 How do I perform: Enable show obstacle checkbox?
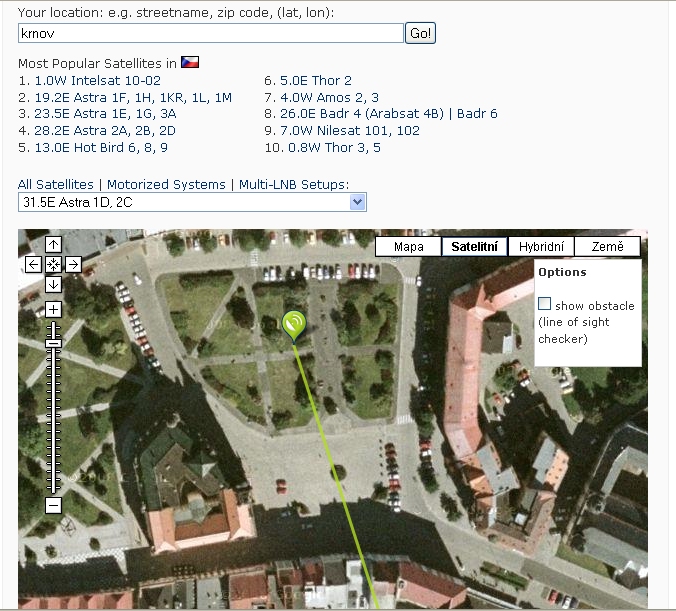point(545,304)
